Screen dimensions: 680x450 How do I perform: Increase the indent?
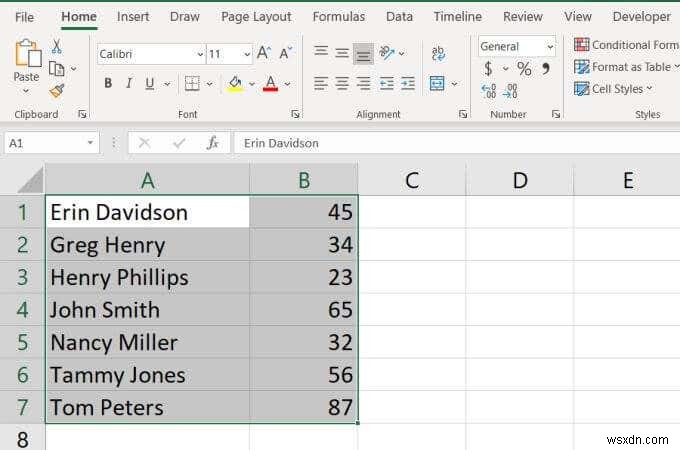coord(408,83)
